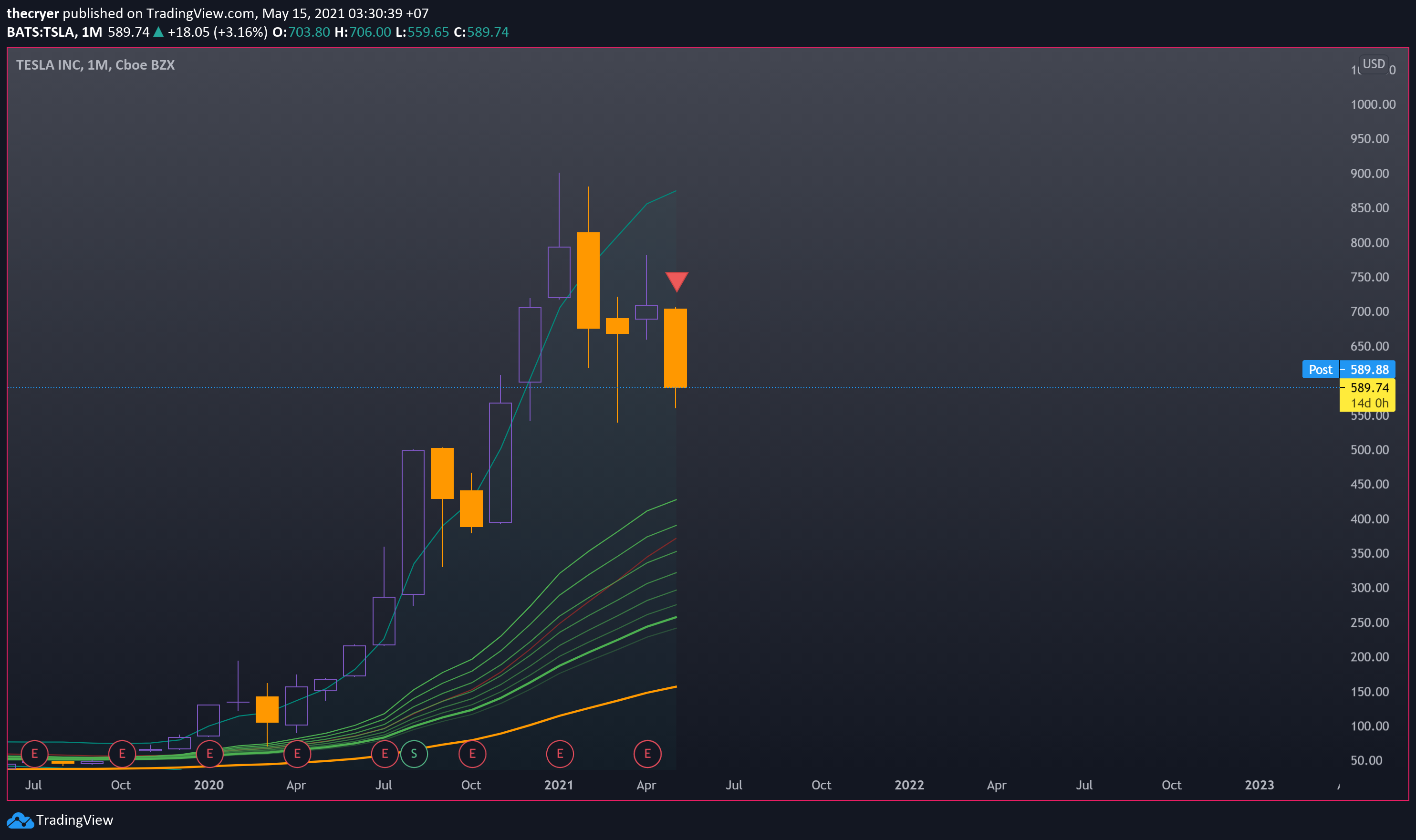Click the O:703.80 open value
Image resolution: width=1416 pixels, height=840 pixels.
point(301,32)
